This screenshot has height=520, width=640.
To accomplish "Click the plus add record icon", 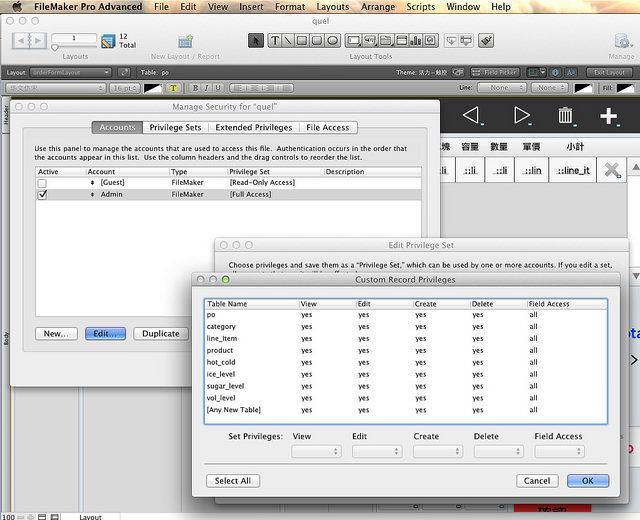I will (609, 116).
